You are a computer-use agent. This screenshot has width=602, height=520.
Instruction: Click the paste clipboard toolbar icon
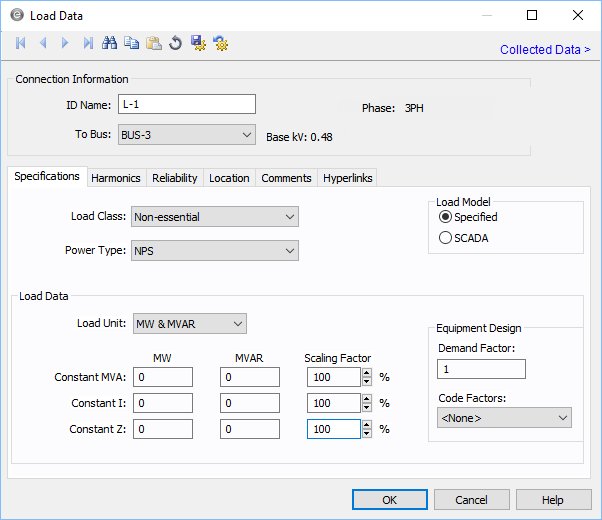[x=154, y=43]
